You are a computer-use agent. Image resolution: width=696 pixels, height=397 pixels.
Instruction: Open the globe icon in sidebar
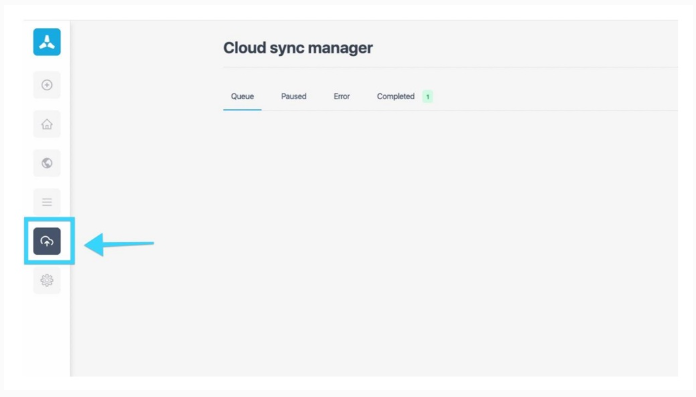click(47, 163)
